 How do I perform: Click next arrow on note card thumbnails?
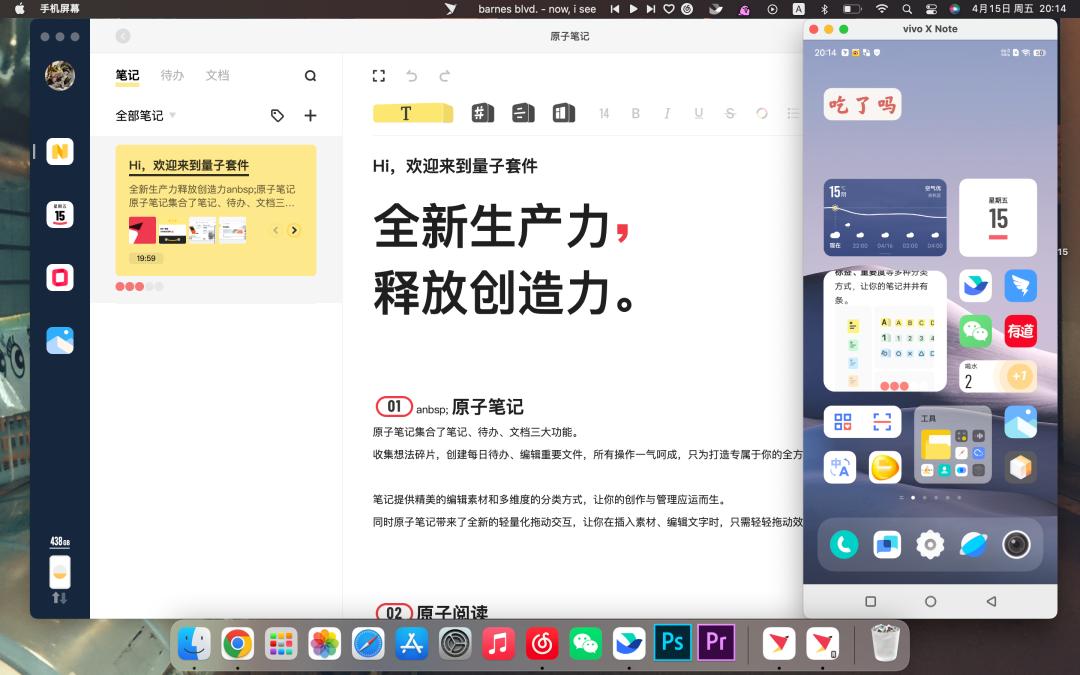294,230
